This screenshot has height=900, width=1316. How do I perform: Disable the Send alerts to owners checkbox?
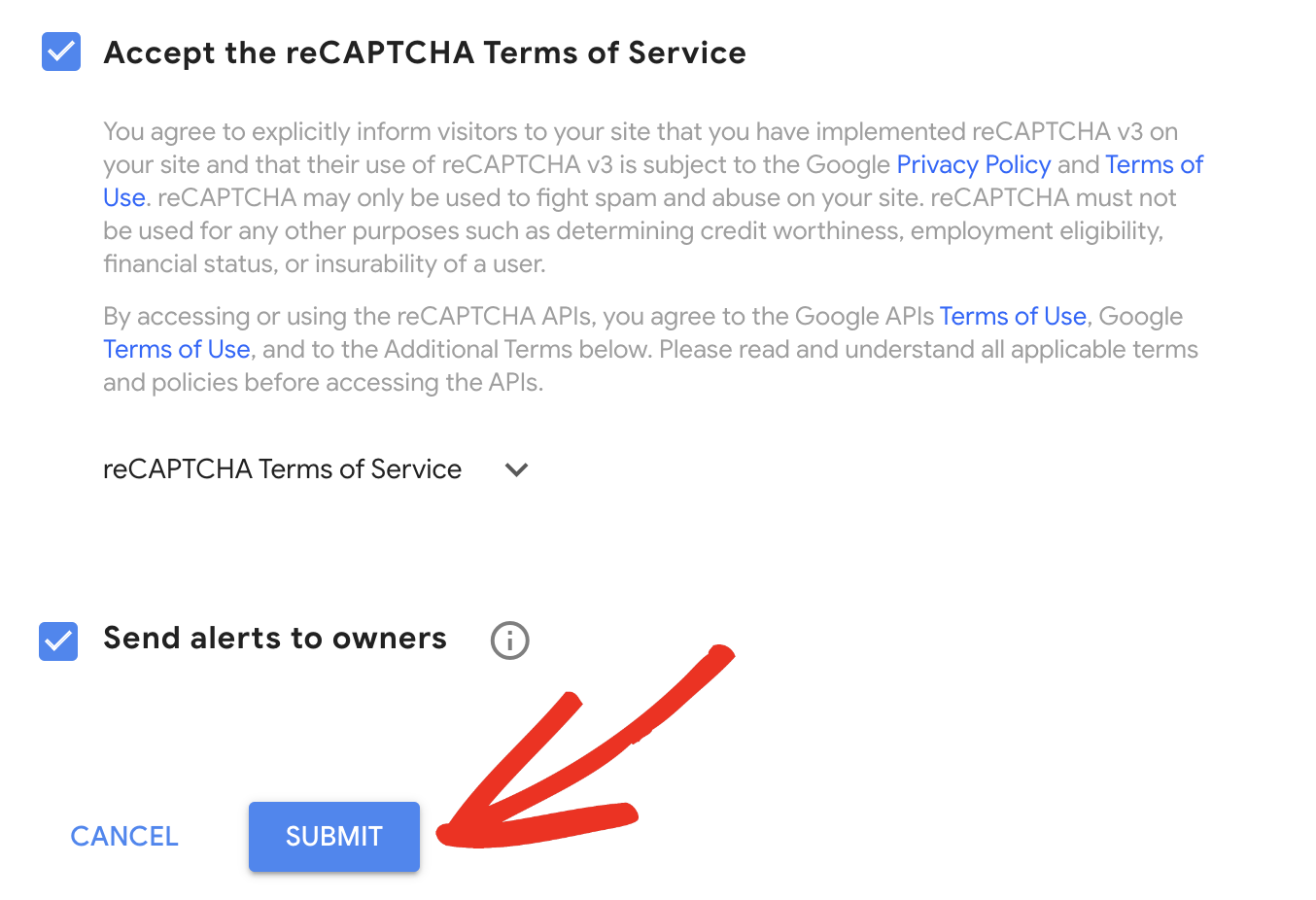pyautogui.click(x=57, y=640)
